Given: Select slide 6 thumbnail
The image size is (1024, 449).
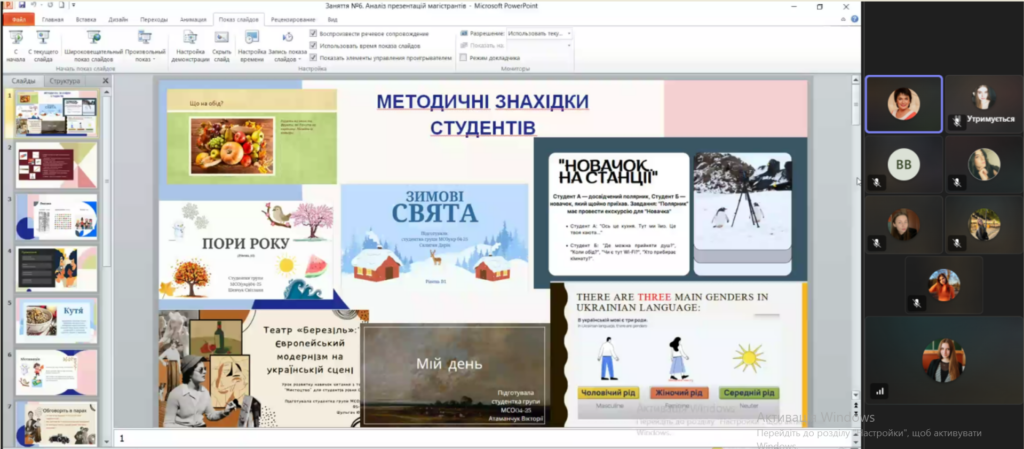Looking at the screenshot, I should point(57,373).
